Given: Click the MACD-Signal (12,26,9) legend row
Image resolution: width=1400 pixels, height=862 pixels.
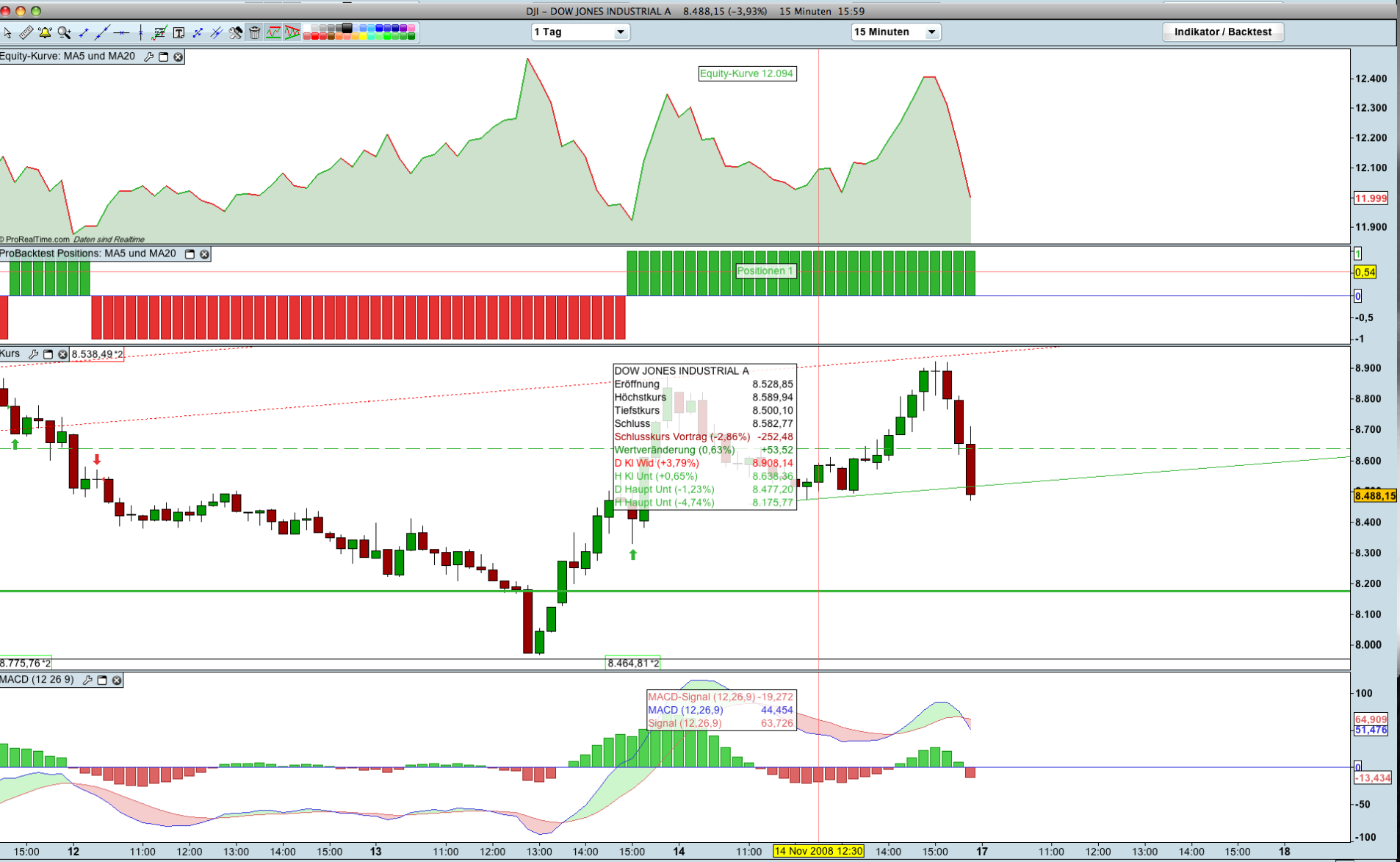Looking at the screenshot, I should [721, 697].
